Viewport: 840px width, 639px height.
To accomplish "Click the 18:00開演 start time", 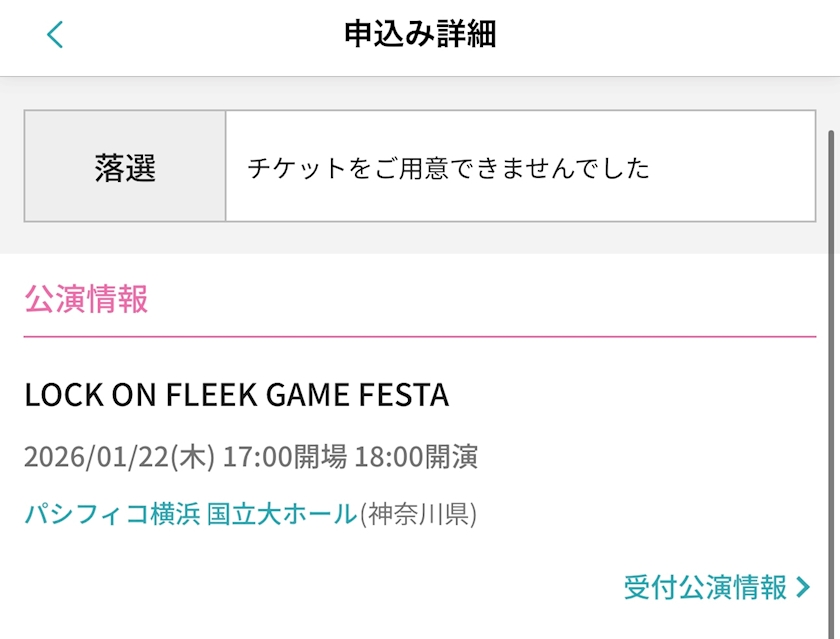I will pos(416,457).
